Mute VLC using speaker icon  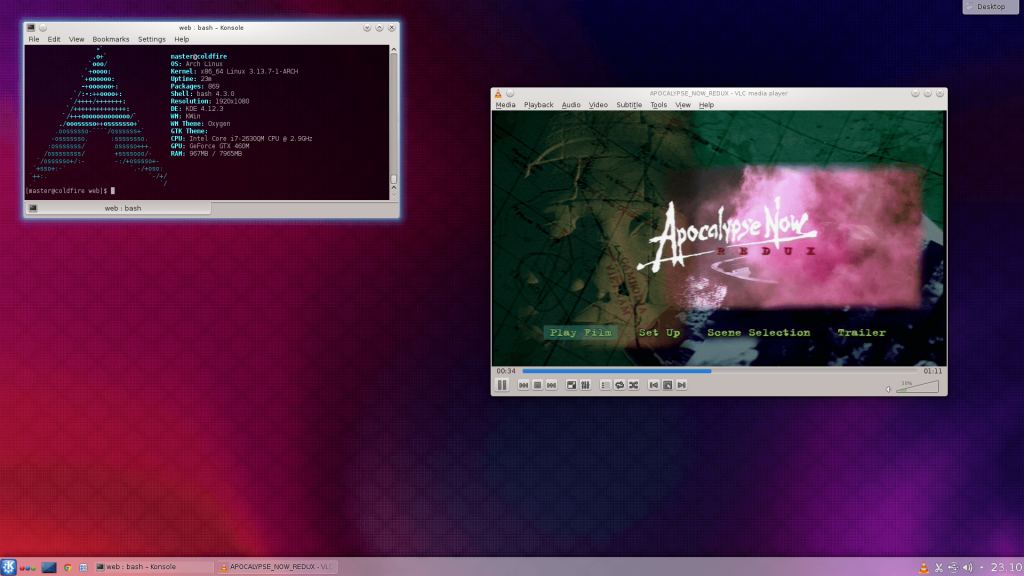pyautogui.click(x=888, y=389)
